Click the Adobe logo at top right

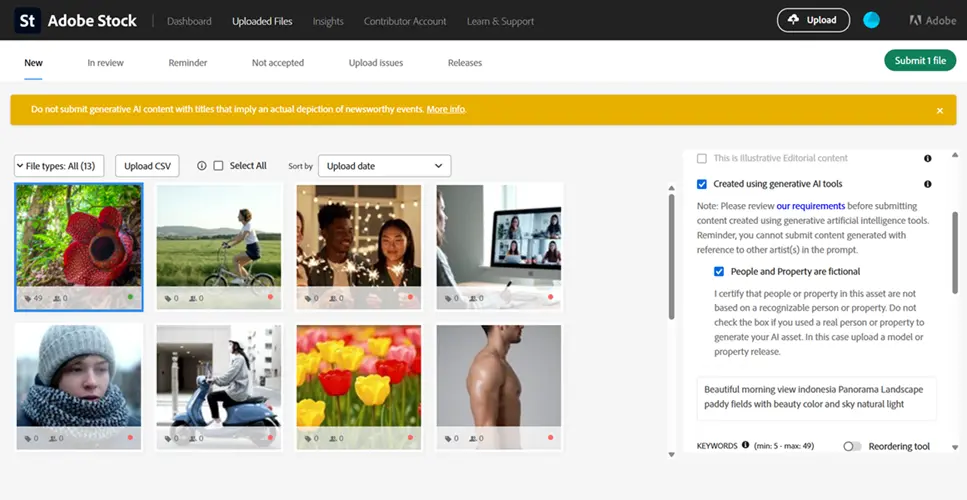pos(932,20)
